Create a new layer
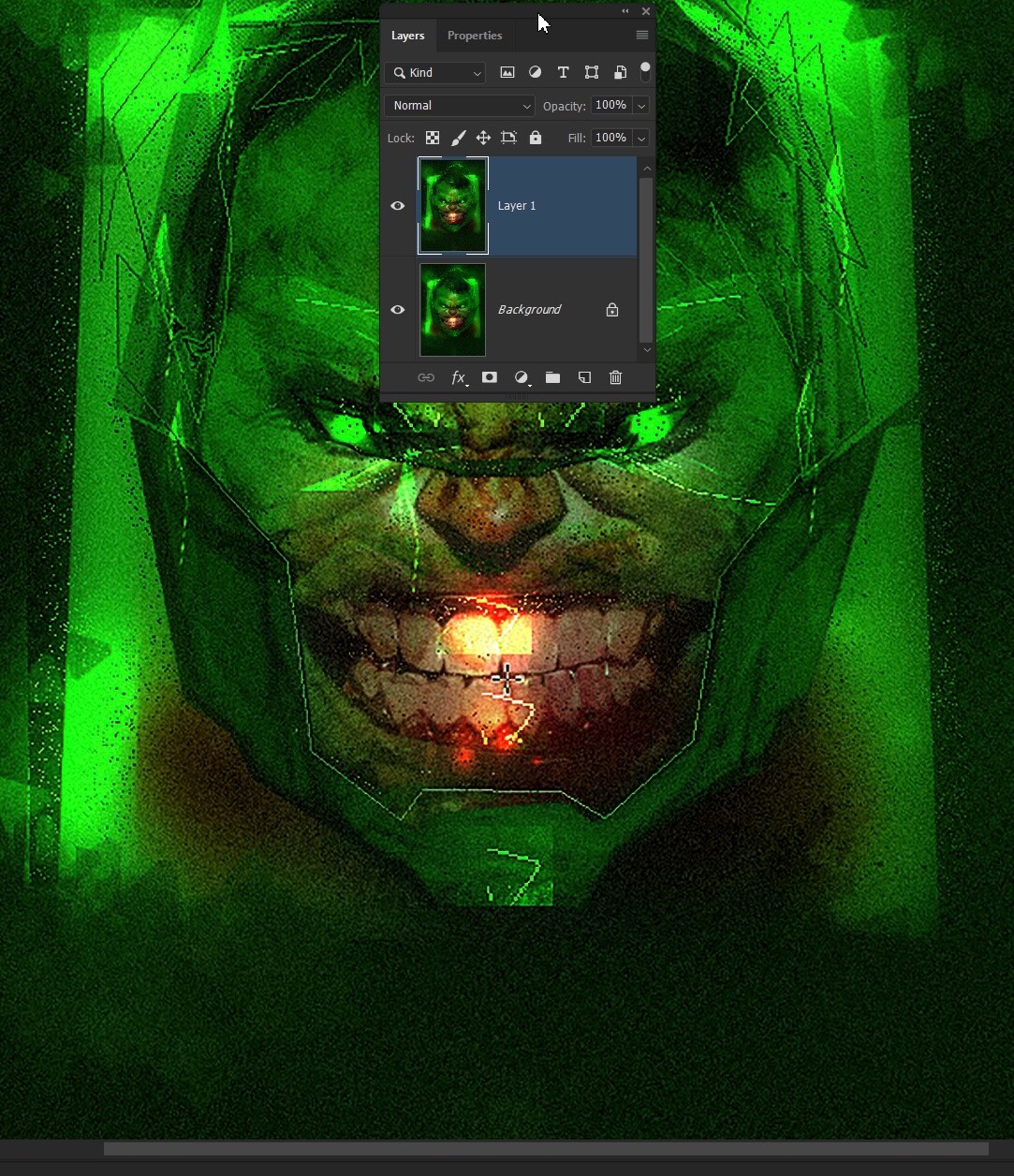Viewport: 1014px width, 1176px height. [584, 377]
